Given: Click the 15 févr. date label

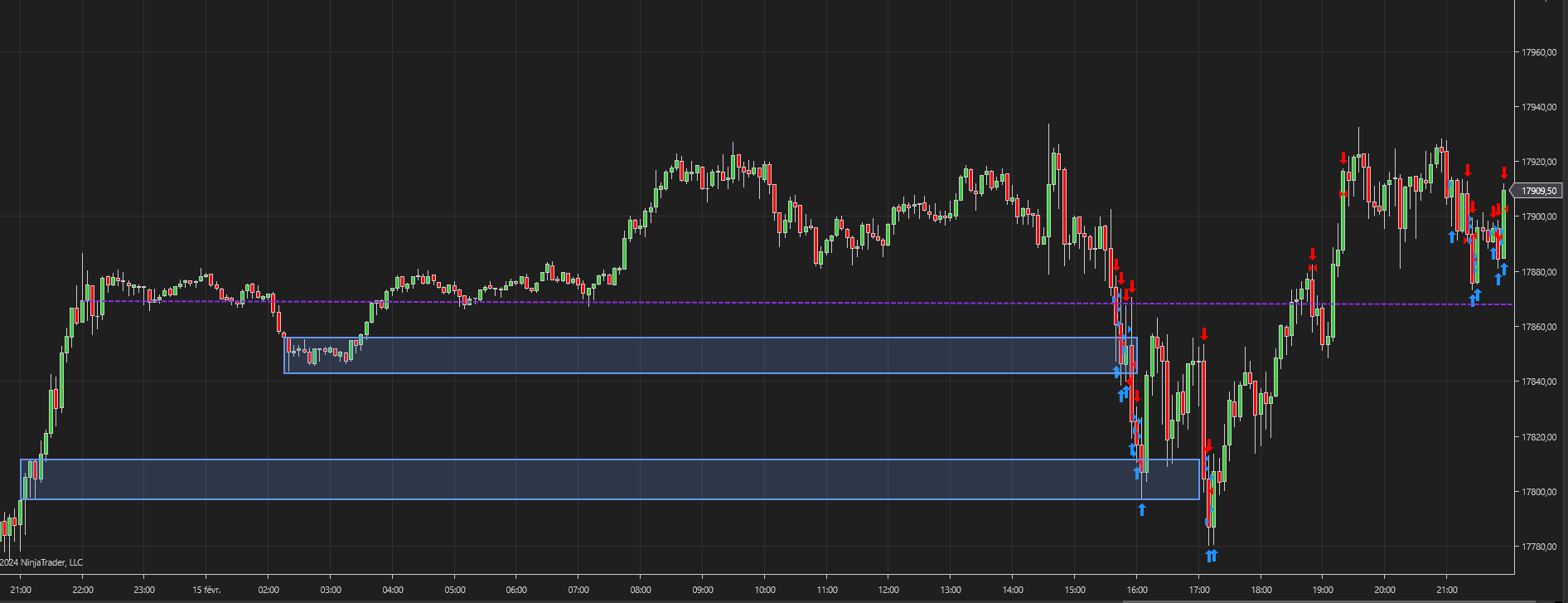Looking at the screenshot, I should click(206, 590).
